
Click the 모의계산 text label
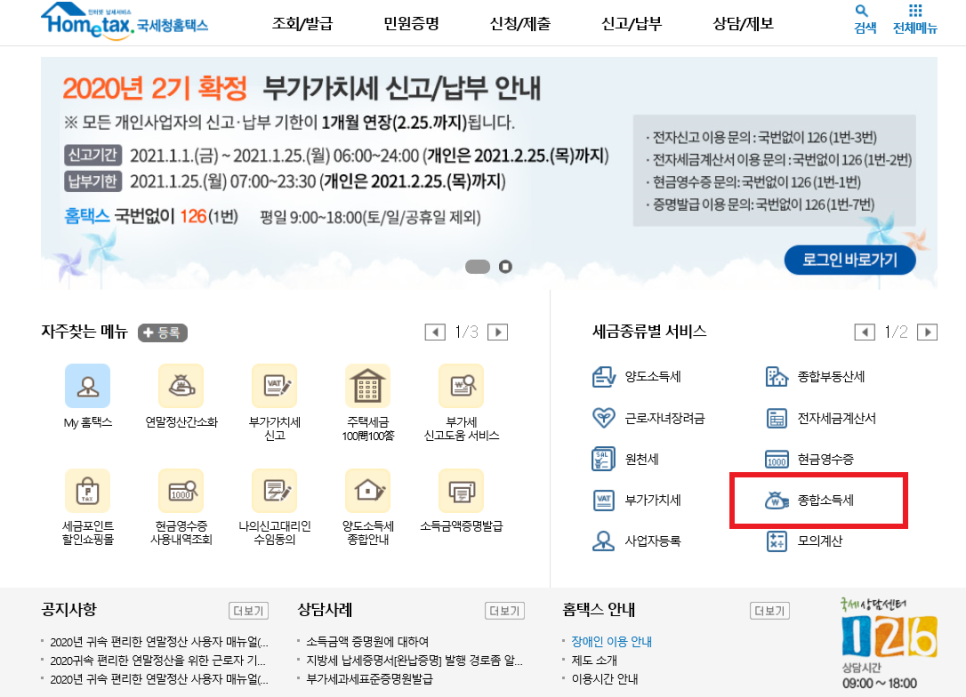pyautogui.click(x=819, y=541)
